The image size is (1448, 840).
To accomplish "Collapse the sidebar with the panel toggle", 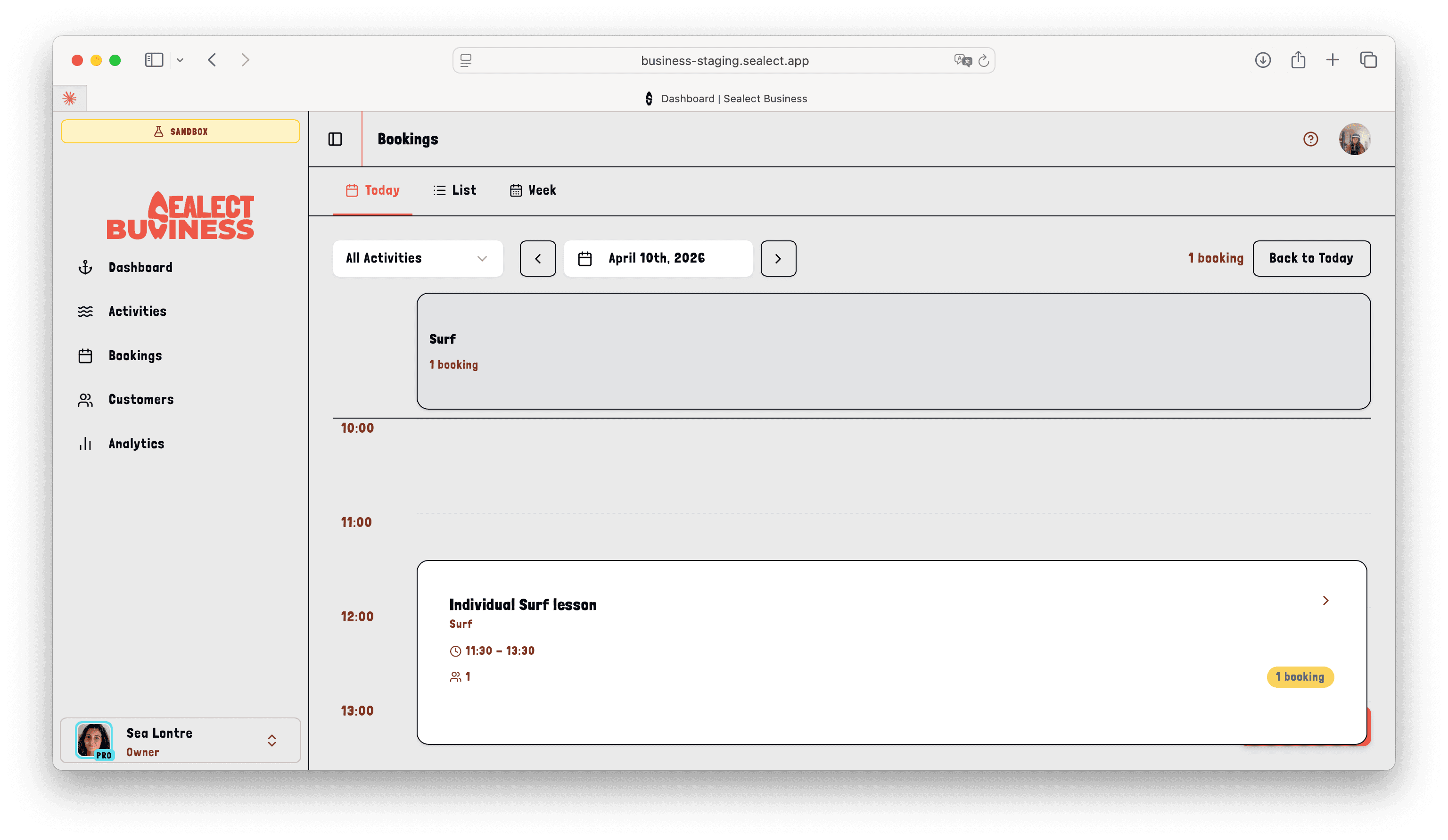I will 336,139.
